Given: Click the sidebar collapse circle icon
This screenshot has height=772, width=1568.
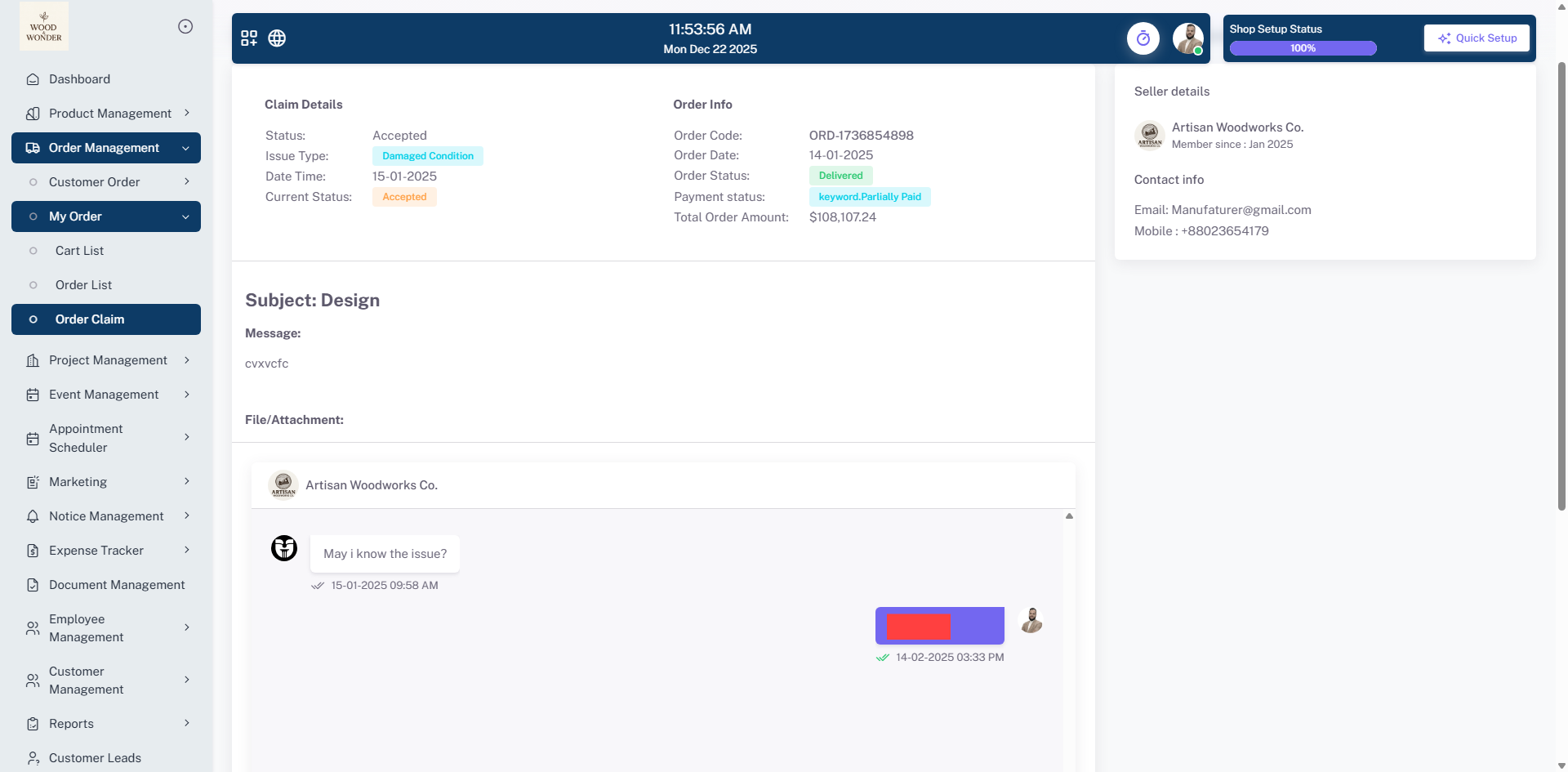Looking at the screenshot, I should tap(185, 27).
